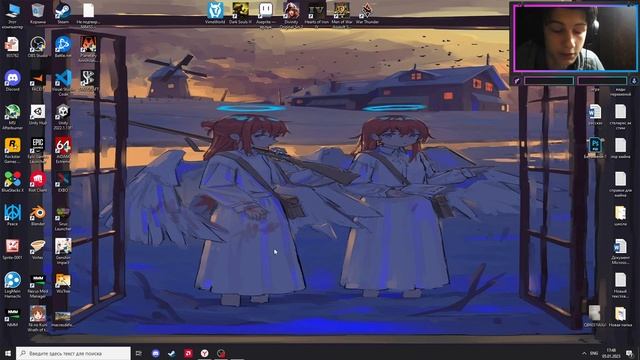Open the OBS Studio shortcut
The height and width of the screenshot is (360, 640).
(38, 47)
